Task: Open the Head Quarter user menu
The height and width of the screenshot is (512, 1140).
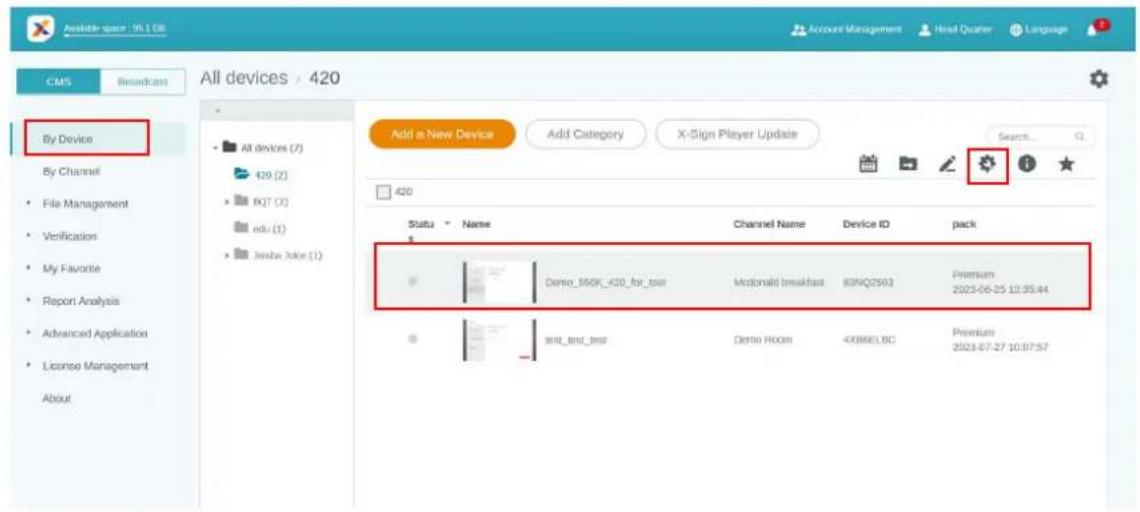Action: 955,29
